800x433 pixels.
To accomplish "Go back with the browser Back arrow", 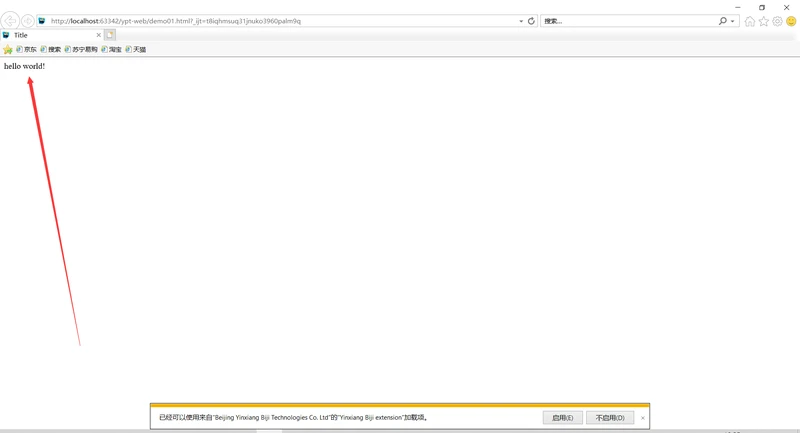I will [10, 21].
